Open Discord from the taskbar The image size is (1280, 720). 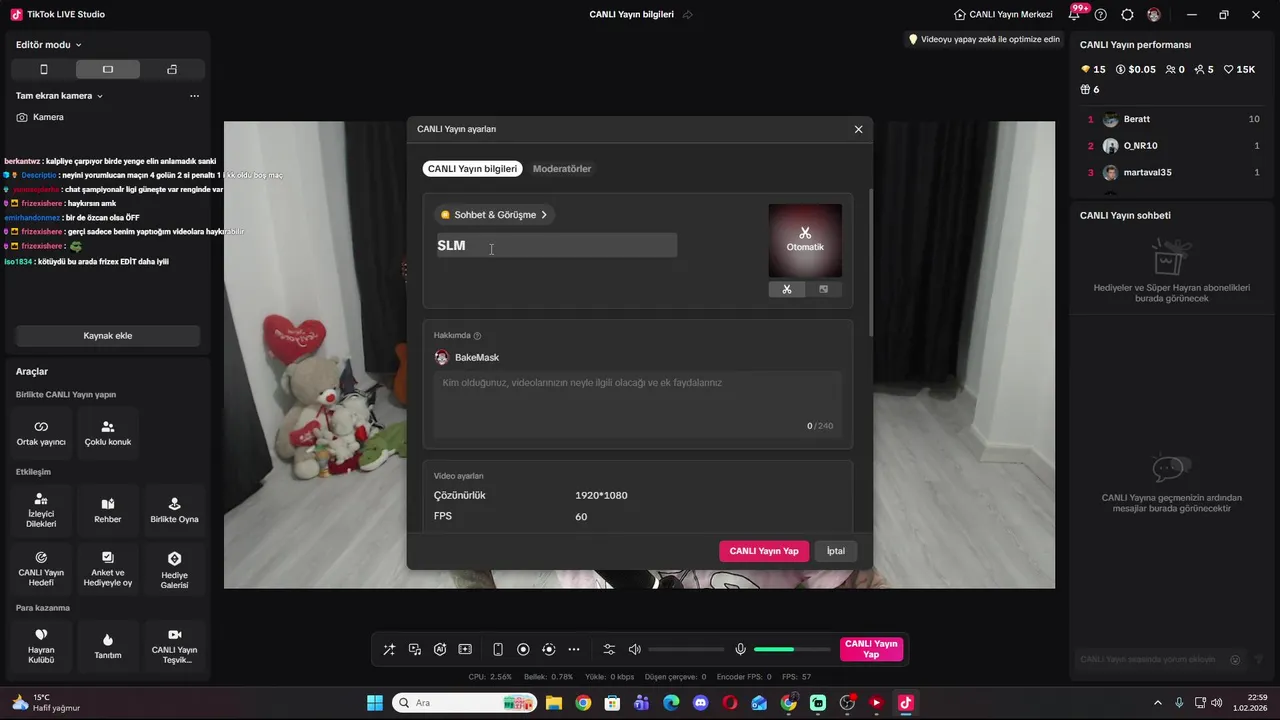tap(700, 703)
